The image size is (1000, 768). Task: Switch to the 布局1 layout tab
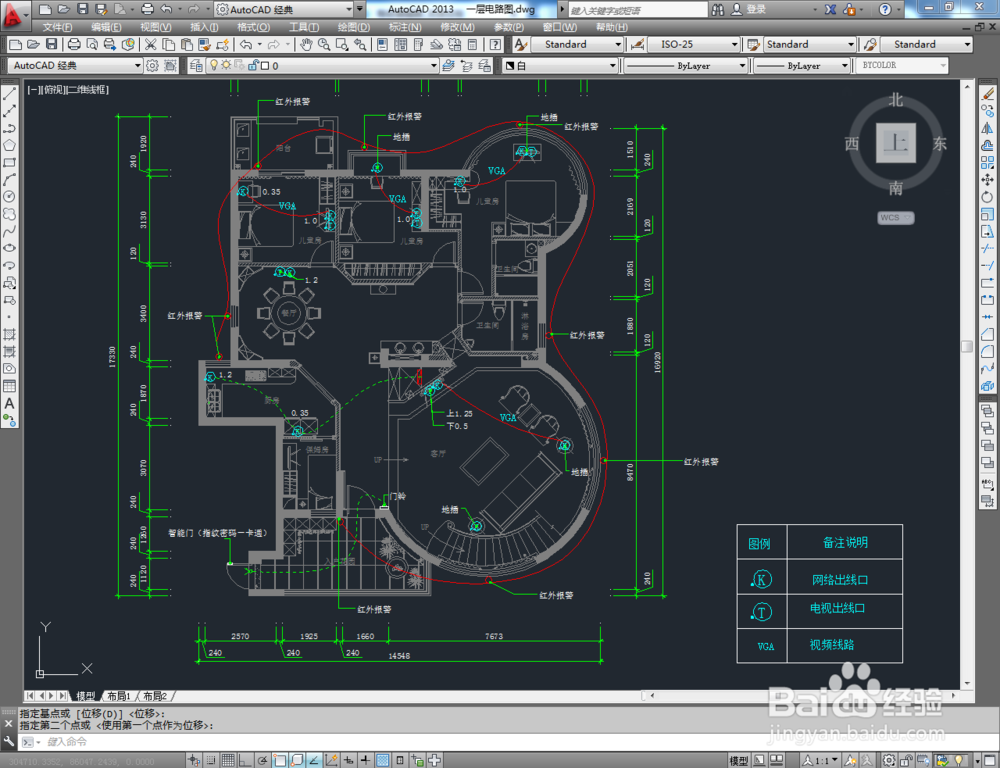(x=119, y=696)
